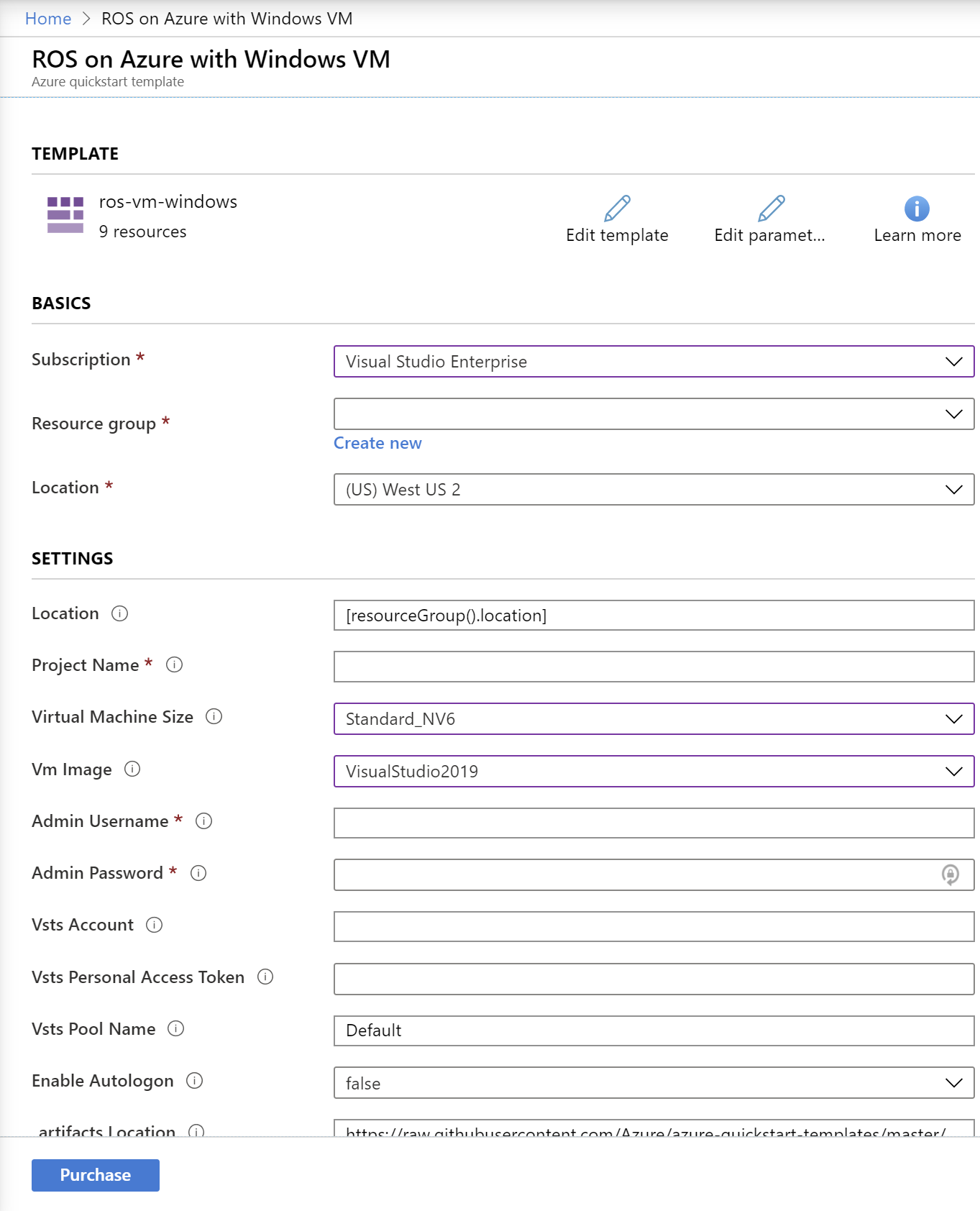Click info icon next to Settings Location

point(119,613)
